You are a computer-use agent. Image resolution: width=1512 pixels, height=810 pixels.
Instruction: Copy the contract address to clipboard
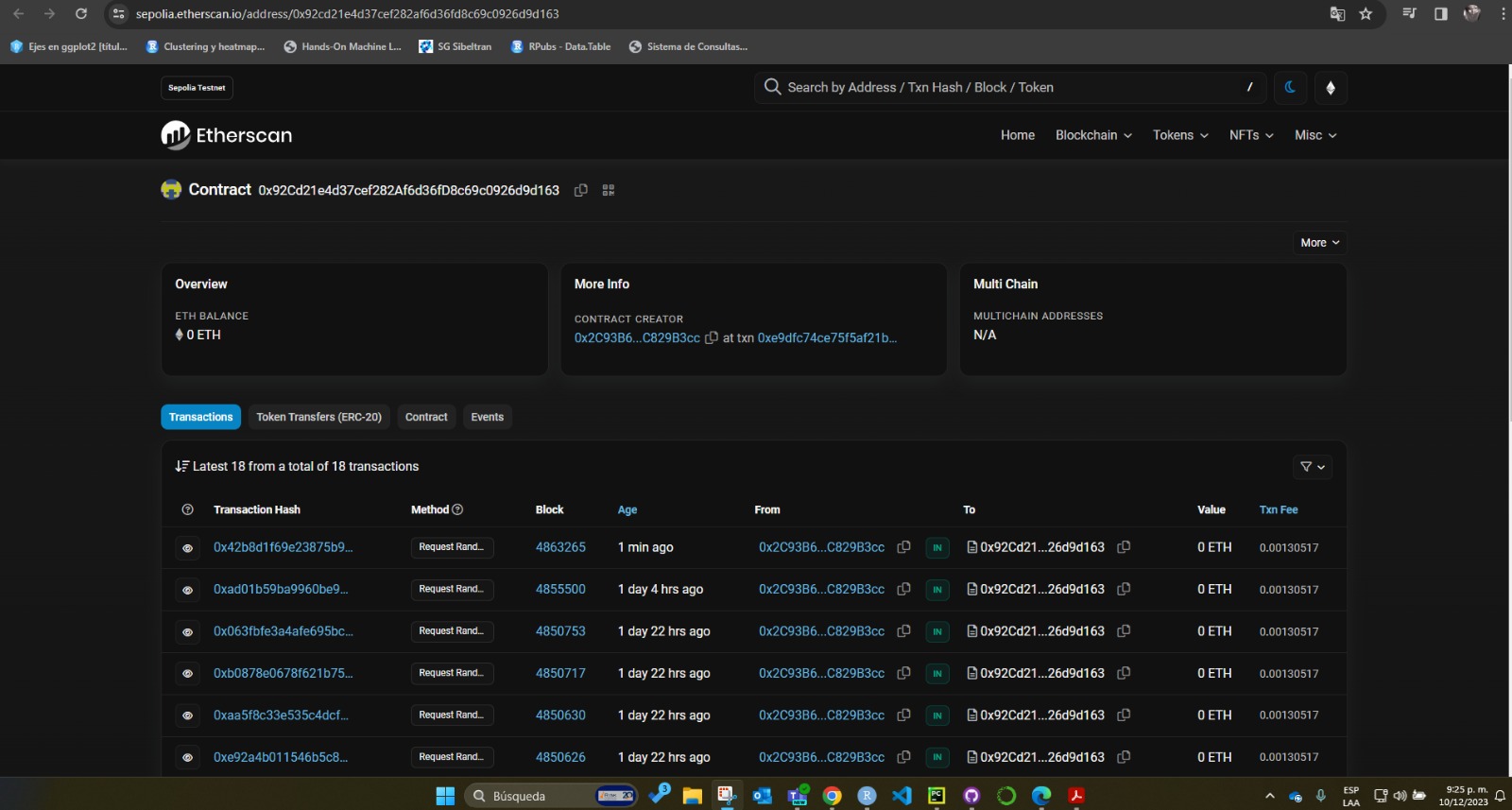(x=581, y=190)
